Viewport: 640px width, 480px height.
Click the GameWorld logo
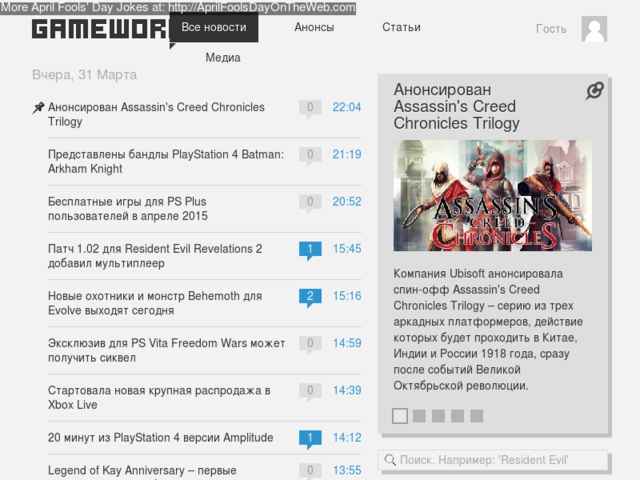[x=100, y=29]
